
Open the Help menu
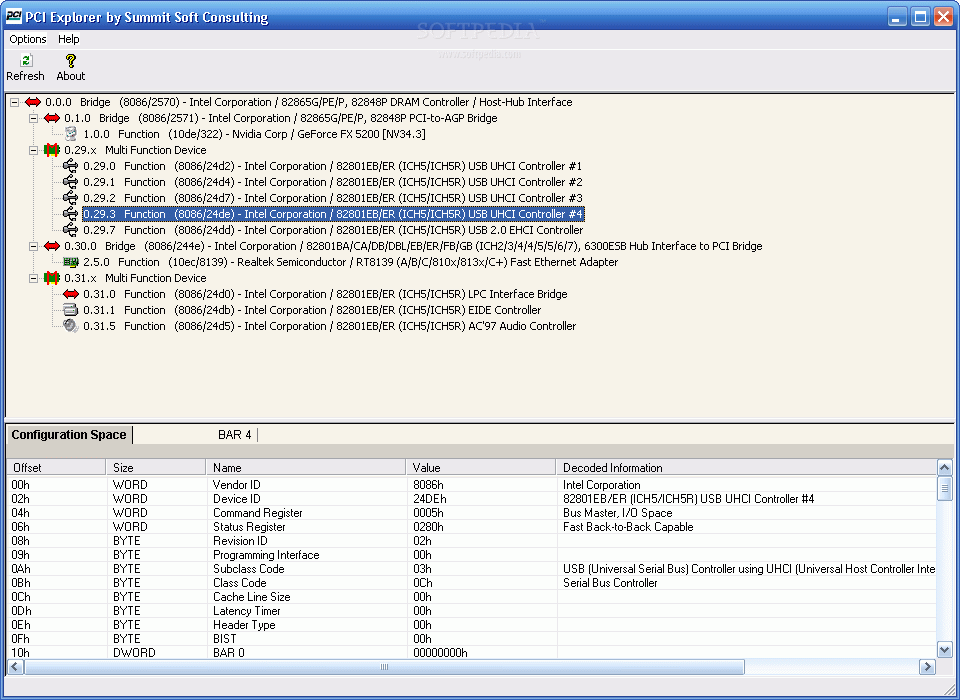coord(69,39)
